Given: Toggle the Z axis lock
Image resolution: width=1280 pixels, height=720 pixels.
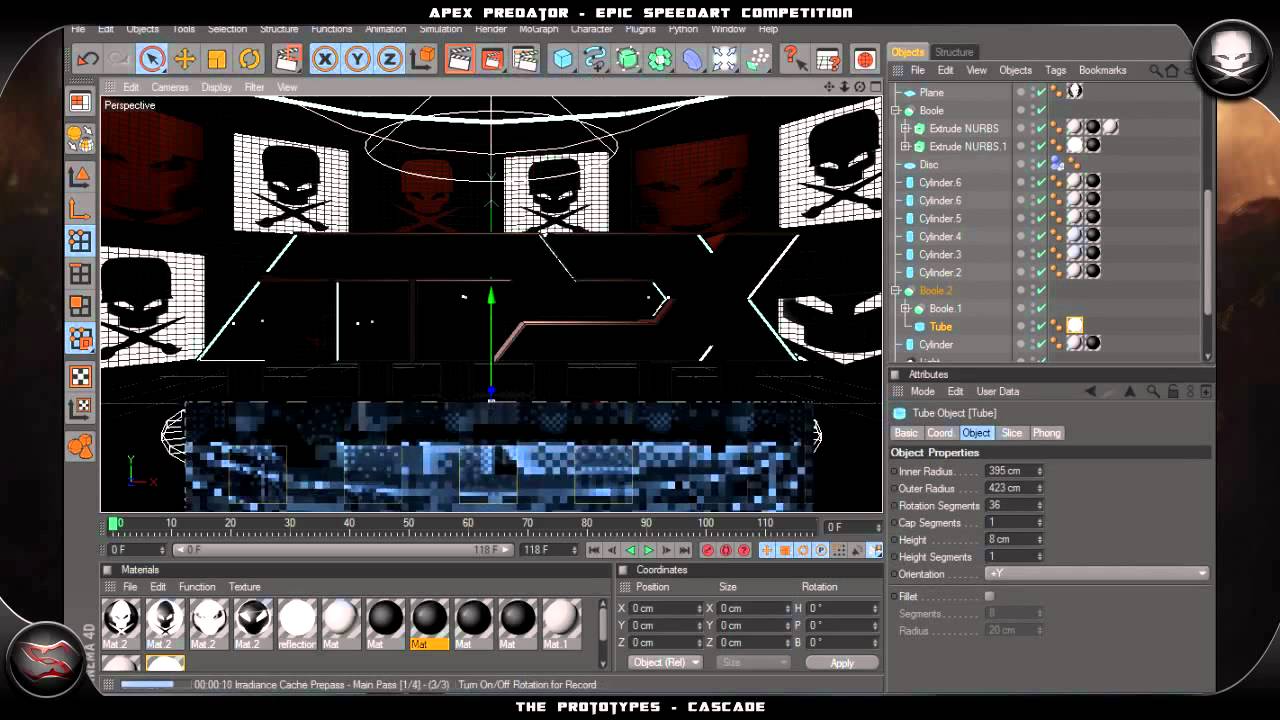Looking at the screenshot, I should pos(389,59).
